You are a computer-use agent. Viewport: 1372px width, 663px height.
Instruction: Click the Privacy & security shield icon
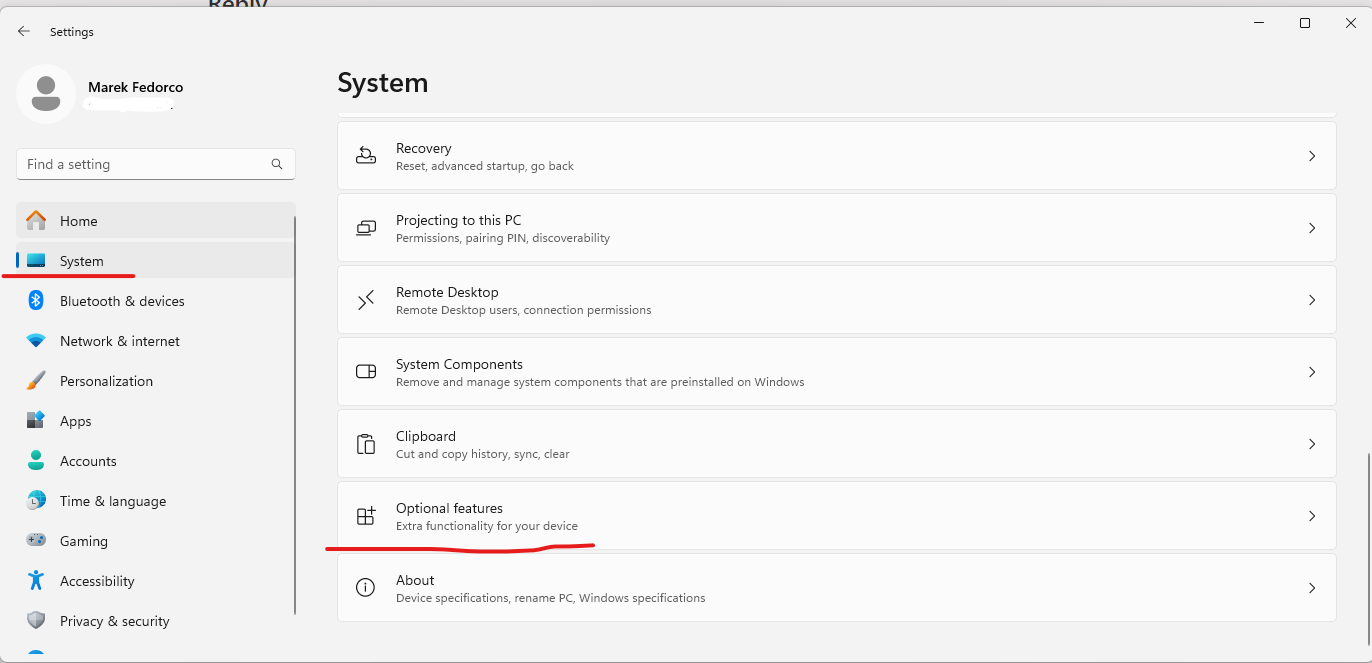click(36, 621)
